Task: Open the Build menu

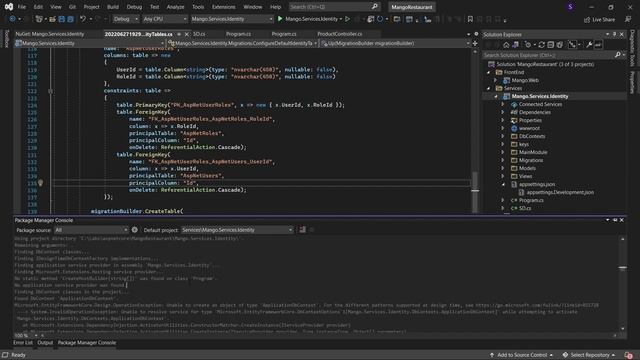Action: pyautogui.click(x=113, y=7)
